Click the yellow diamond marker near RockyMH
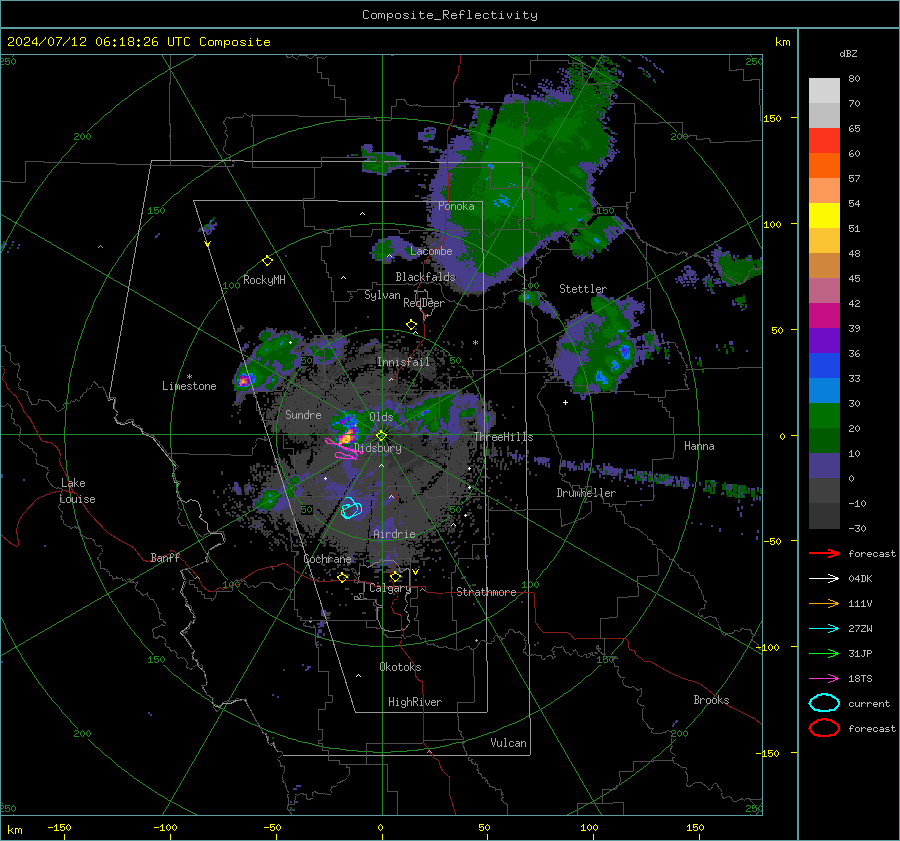The height and width of the screenshot is (841, 900). click(267, 261)
